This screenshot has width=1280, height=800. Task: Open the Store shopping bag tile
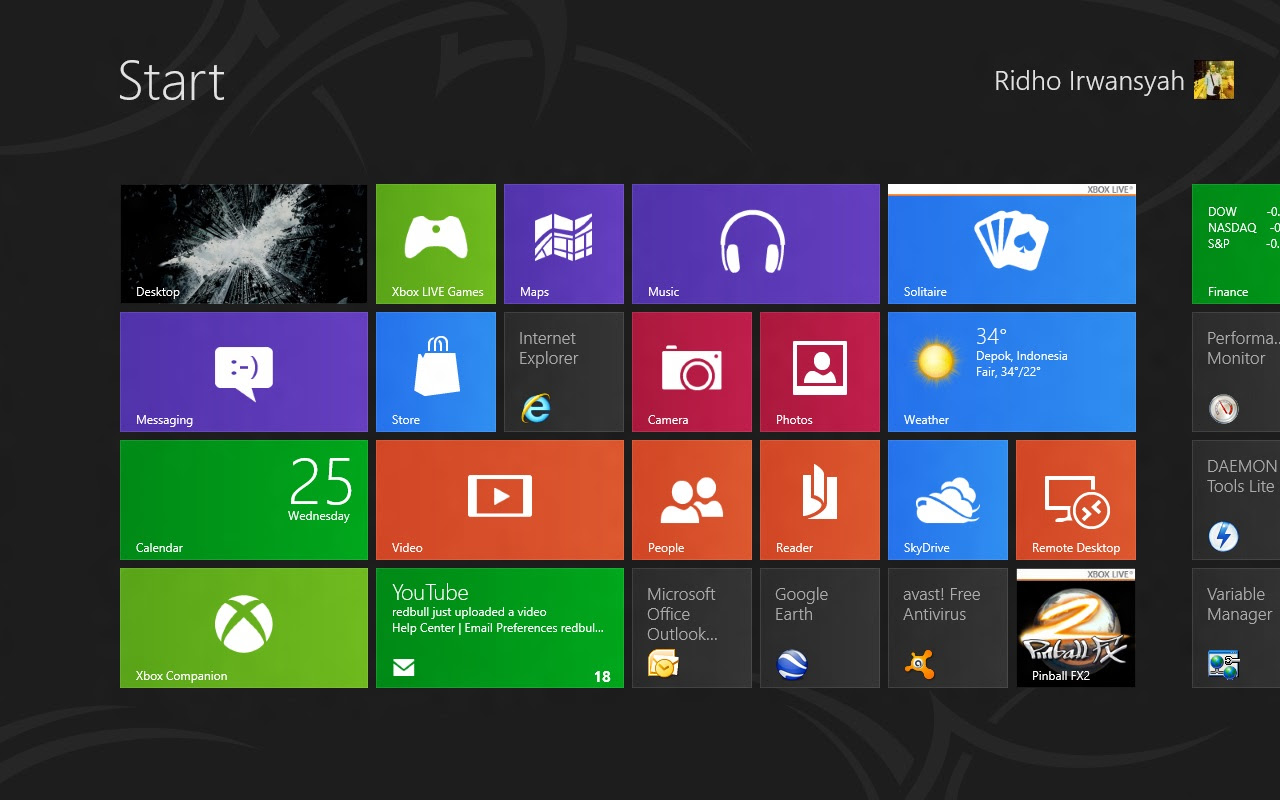[x=436, y=372]
